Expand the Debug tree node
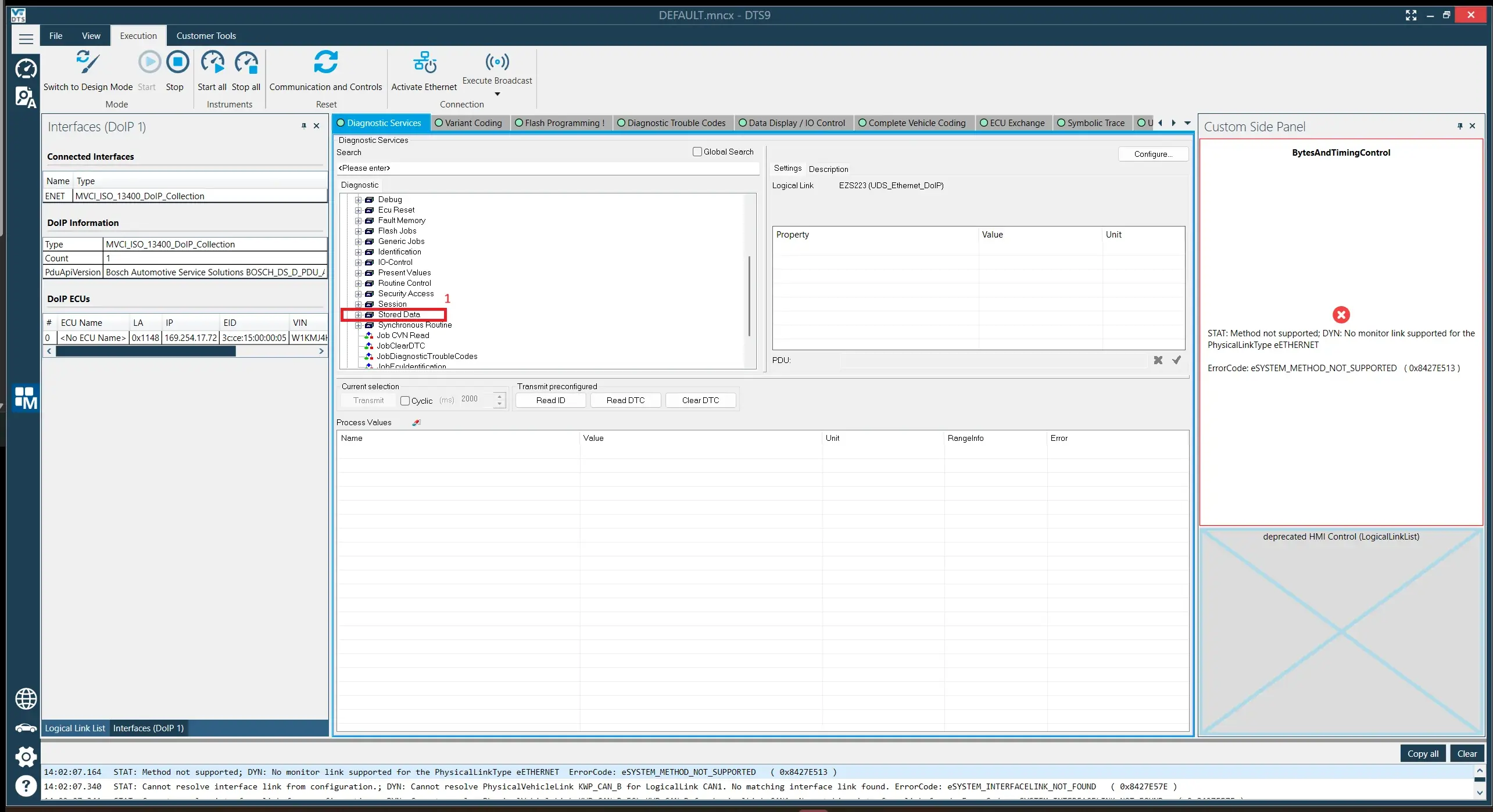The height and width of the screenshot is (812, 1493). point(359,200)
